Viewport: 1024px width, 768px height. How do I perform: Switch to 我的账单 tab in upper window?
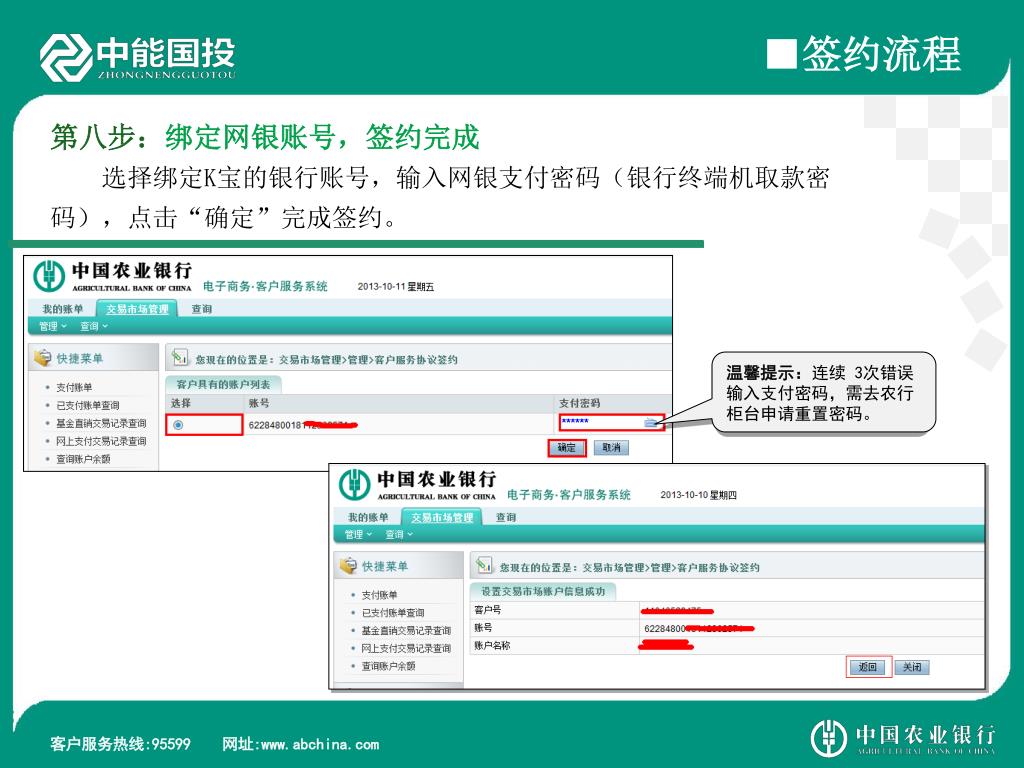click(x=63, y=309)
